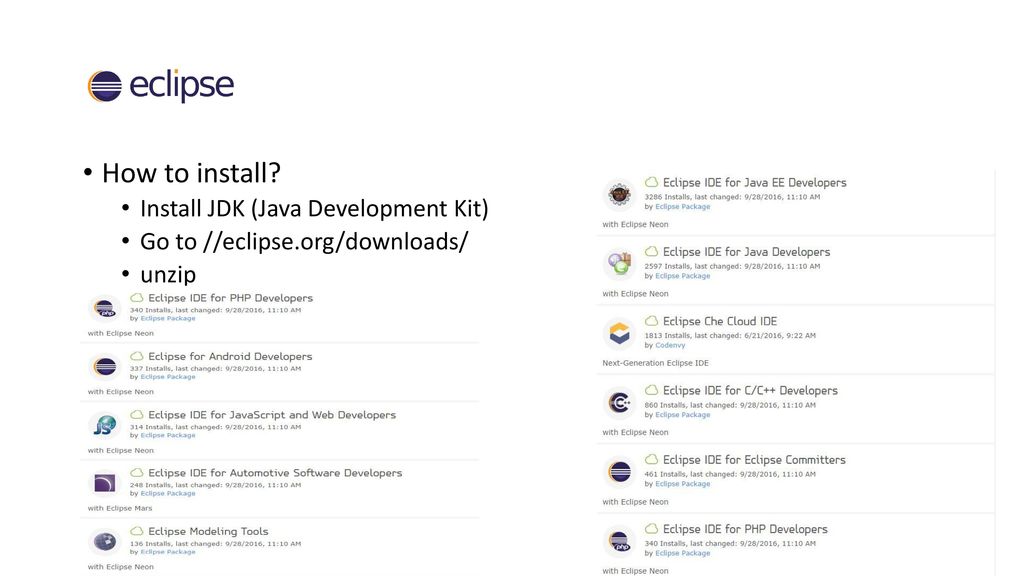Open Eclipse IDE for Java EE Developers title

coord(754,183)
